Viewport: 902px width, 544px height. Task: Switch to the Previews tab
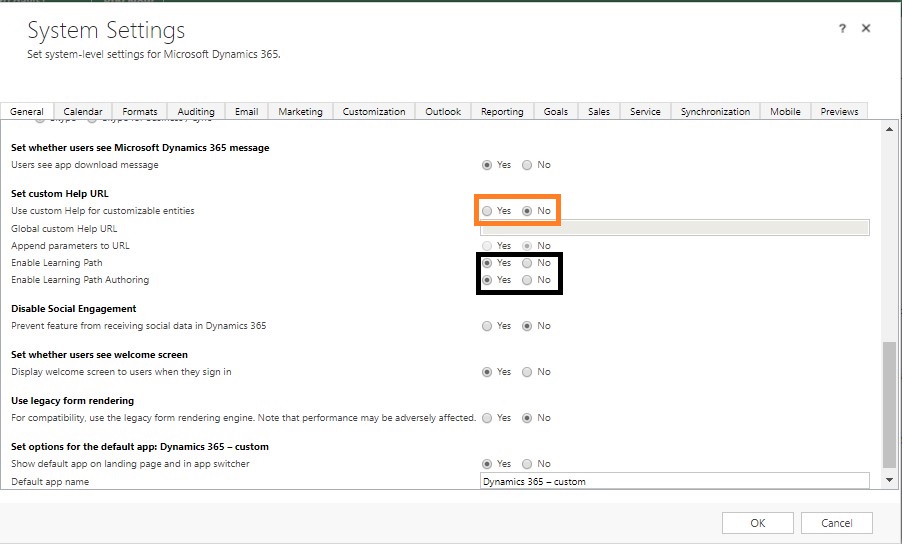(x=839, y=111)
